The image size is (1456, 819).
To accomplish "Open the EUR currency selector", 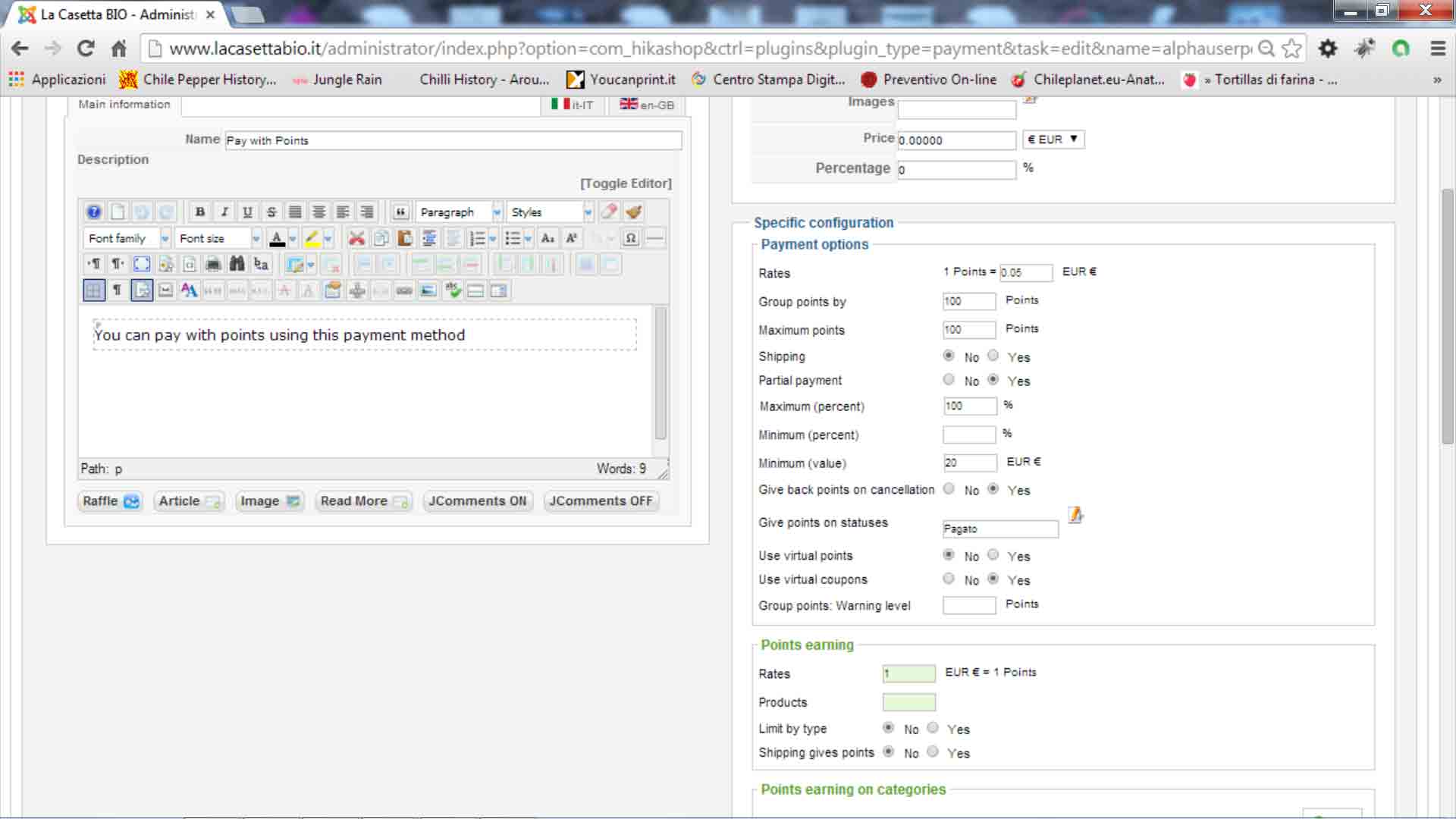I will (x=1053, y=140).
